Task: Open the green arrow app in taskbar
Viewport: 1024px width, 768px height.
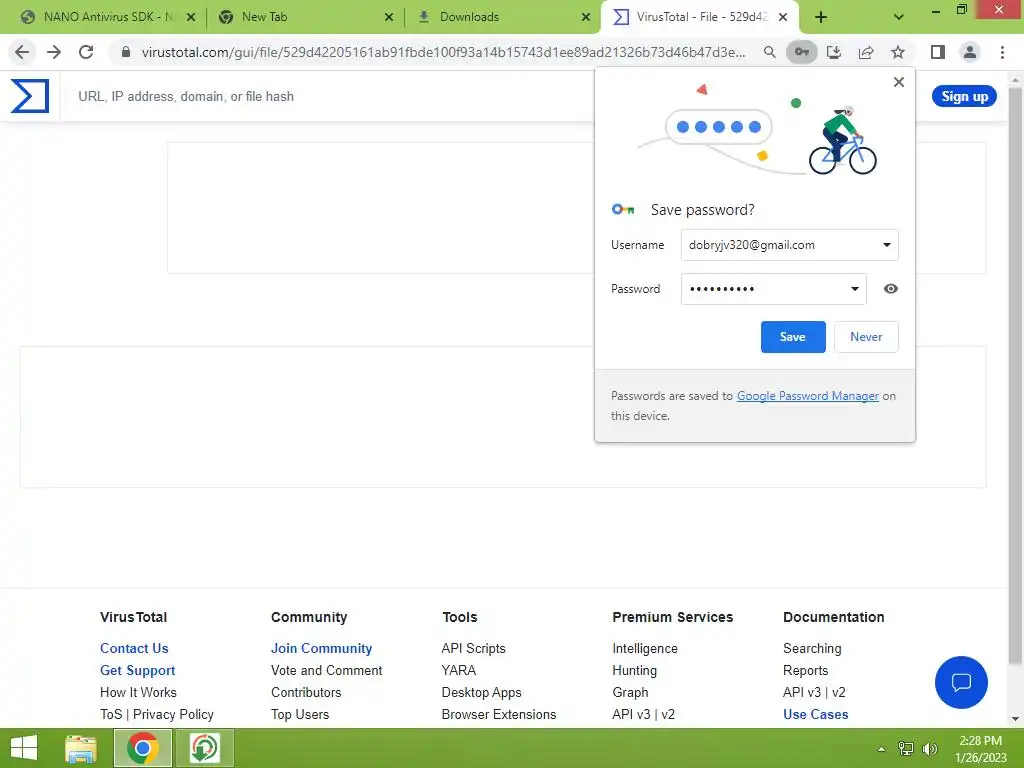Action: coord(204,748)
